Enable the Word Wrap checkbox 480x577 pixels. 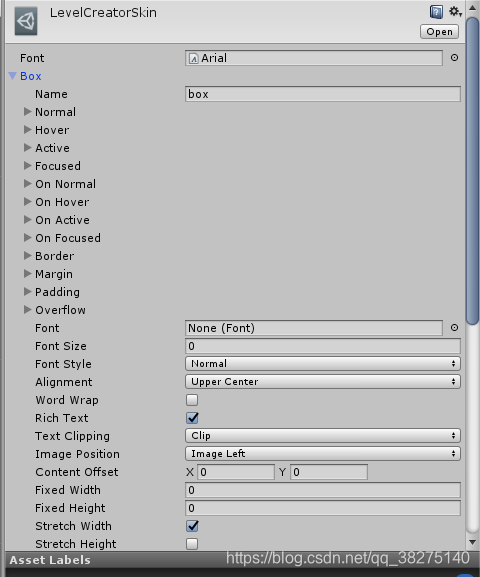click(x=192, y=400)
